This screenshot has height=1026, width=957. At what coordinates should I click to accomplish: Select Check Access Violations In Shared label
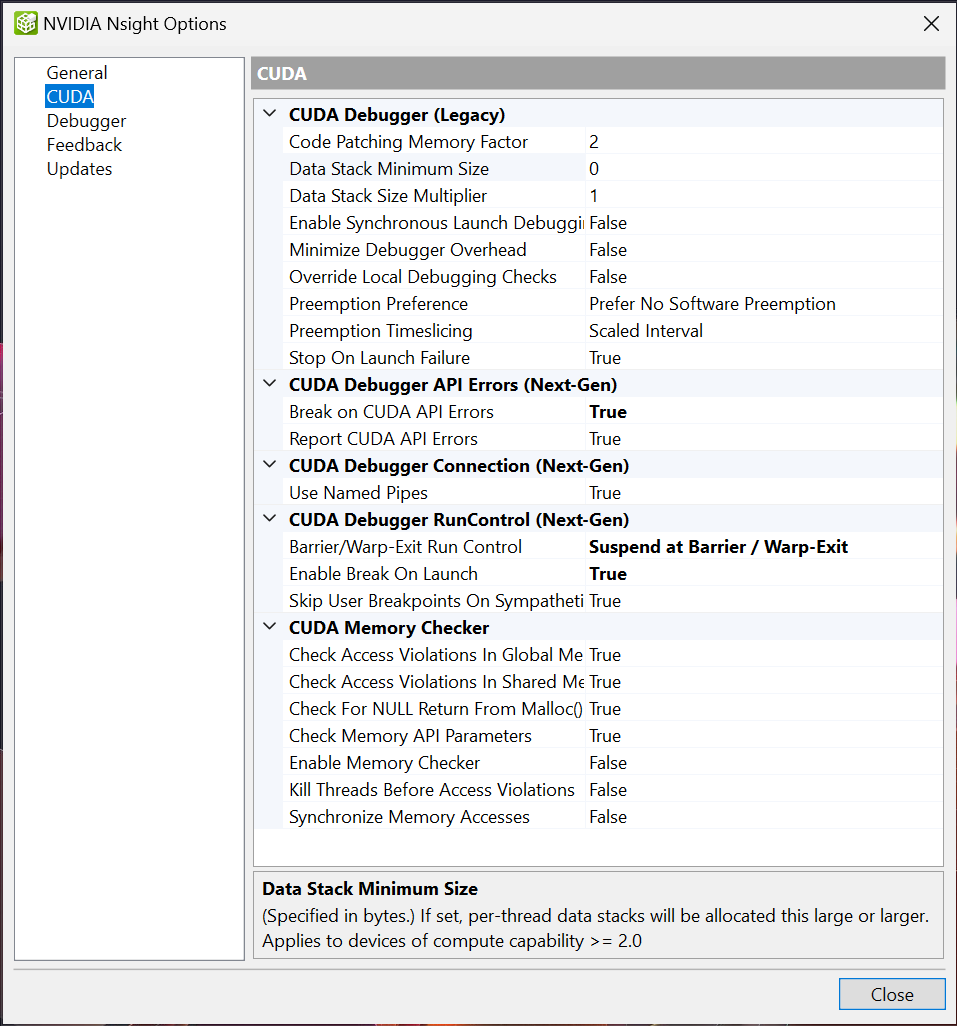point(436,682)
